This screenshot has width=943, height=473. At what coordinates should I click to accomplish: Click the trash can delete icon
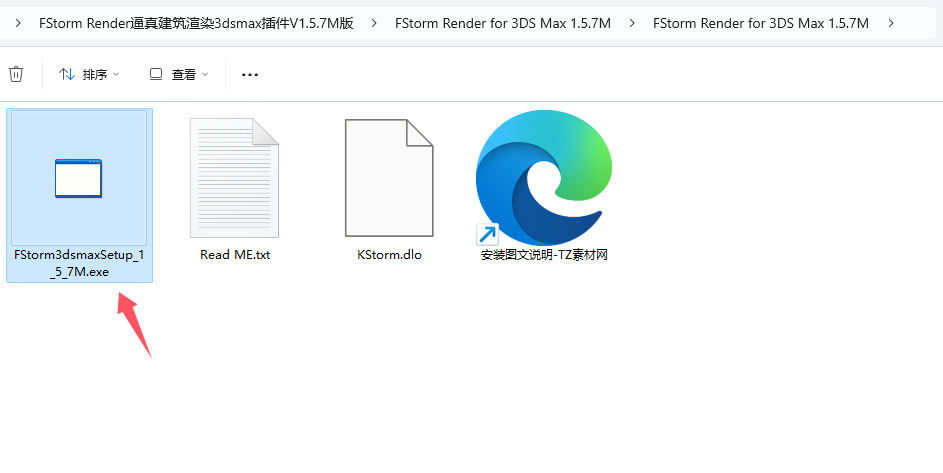16,74
